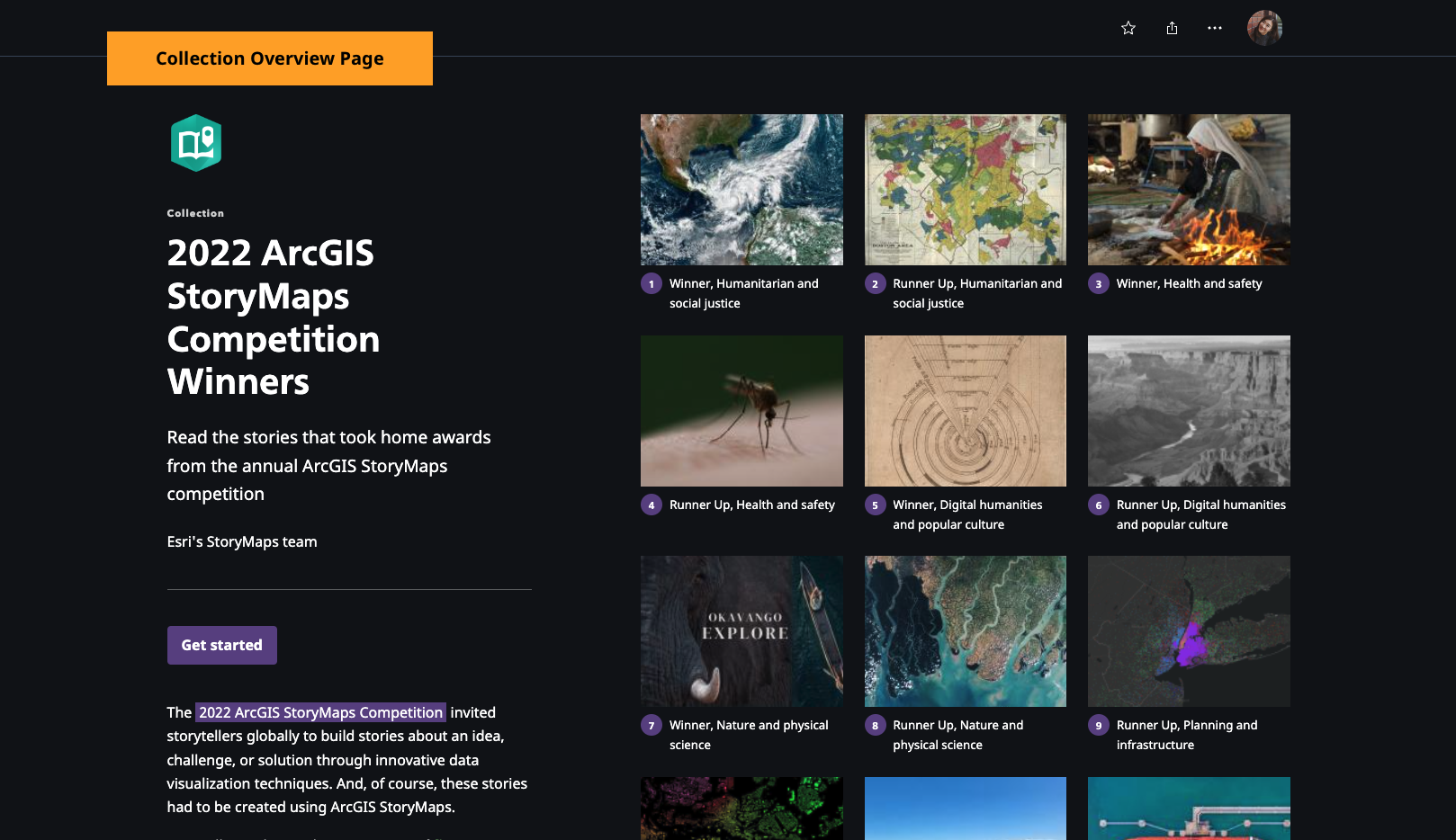Open the Okavango Explore elephant thumbnail
Viewport: 1456px width, 840px height.
pos(741,630)
